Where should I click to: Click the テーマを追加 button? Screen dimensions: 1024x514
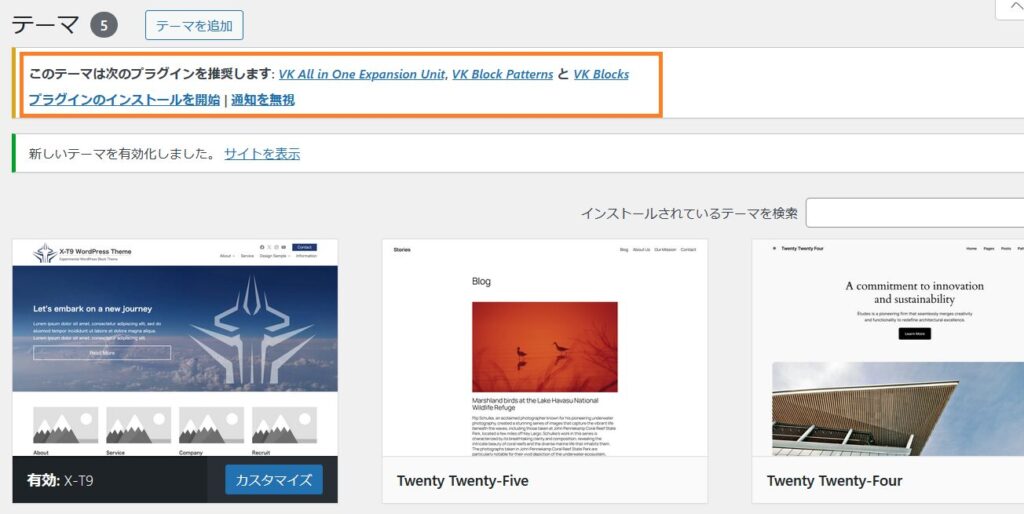pyautogui.click(x=194, y=25)
